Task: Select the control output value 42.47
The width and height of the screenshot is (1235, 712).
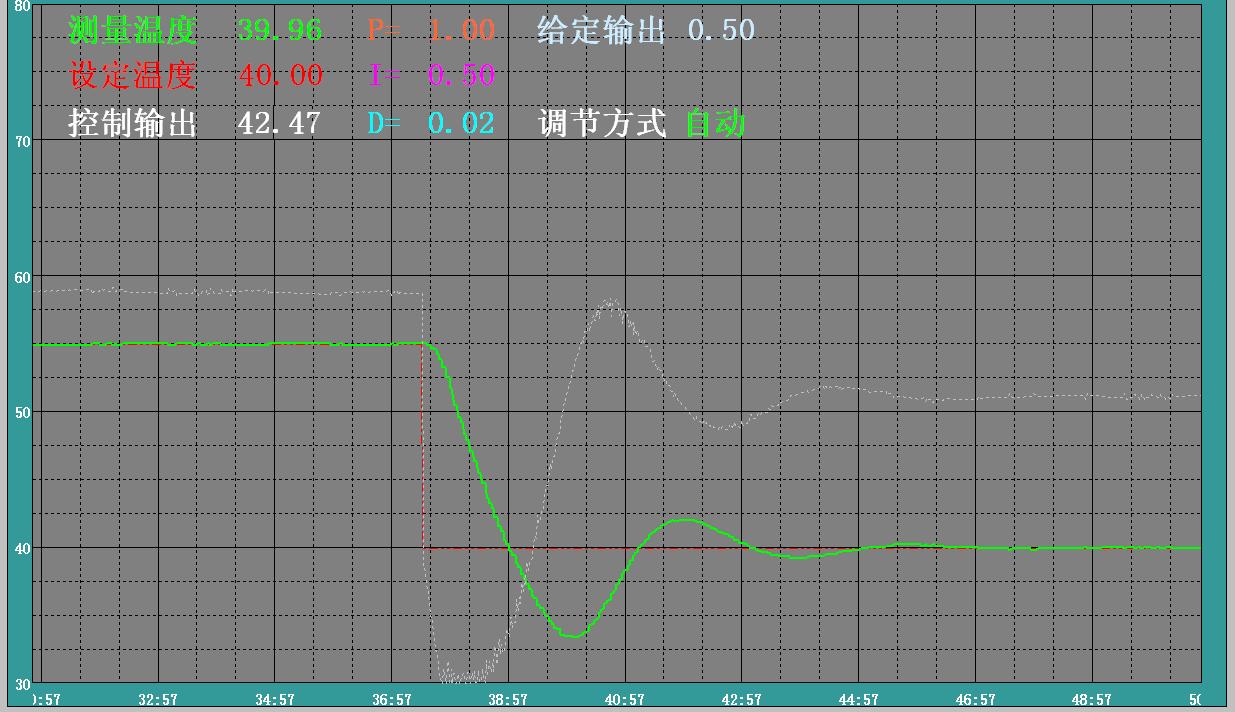Action: point(280,124)
